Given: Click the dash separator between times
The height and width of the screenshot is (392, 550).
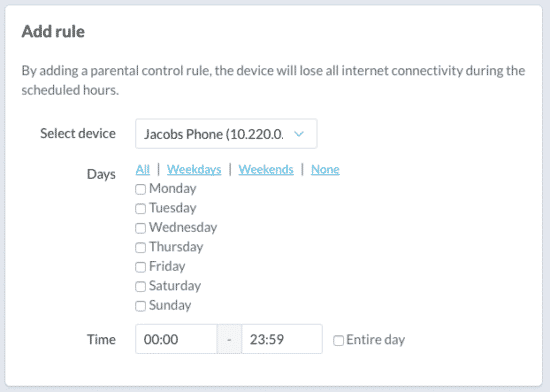Looking at the screenshot, I should (x=229, y=339).
